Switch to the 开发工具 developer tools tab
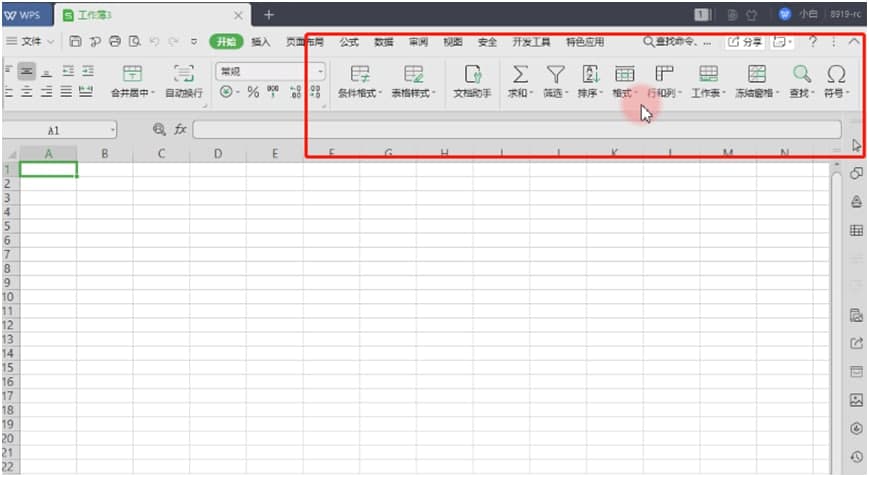 point(531,42)
